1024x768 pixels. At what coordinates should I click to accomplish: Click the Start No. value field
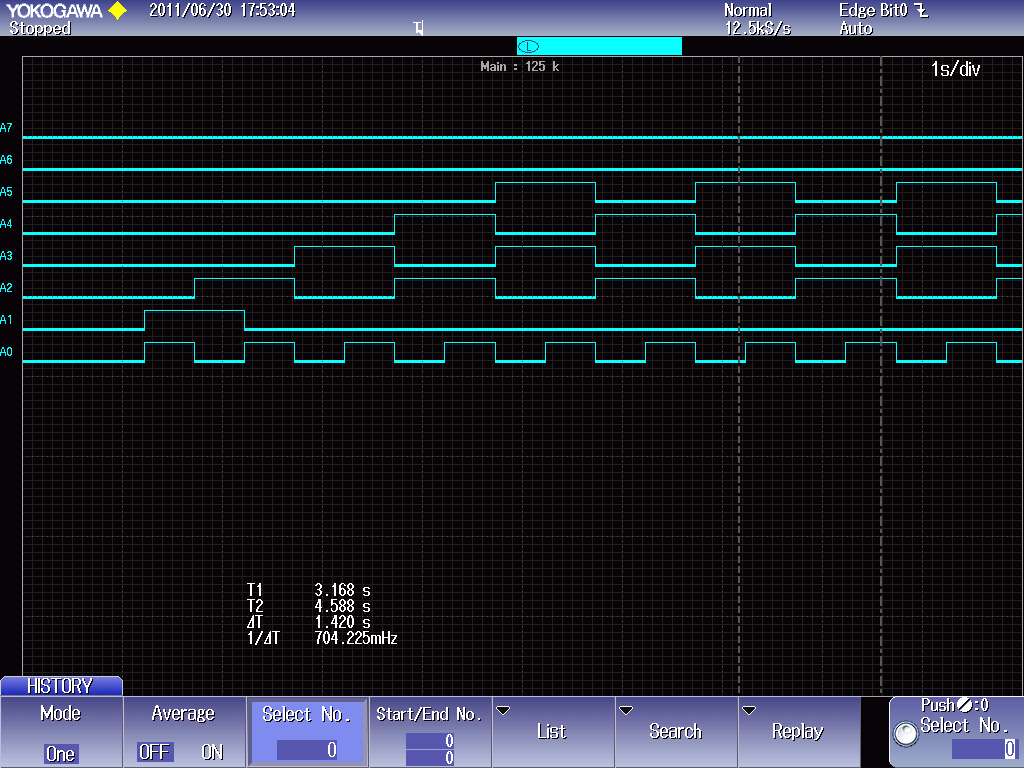coord(430,741)
